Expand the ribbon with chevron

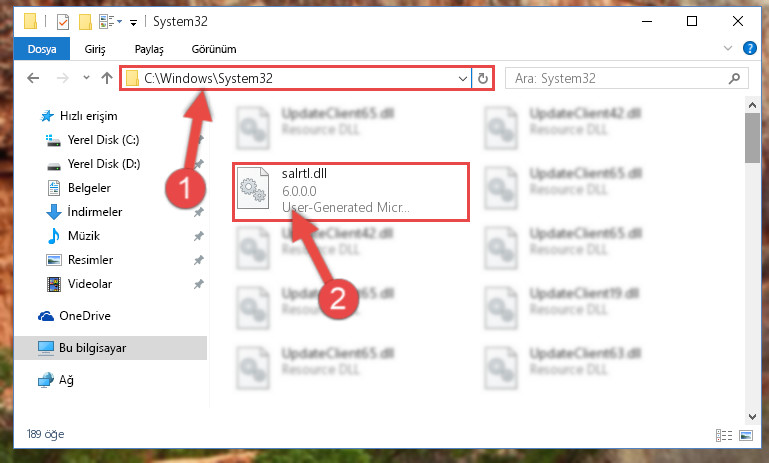[728, 48]
